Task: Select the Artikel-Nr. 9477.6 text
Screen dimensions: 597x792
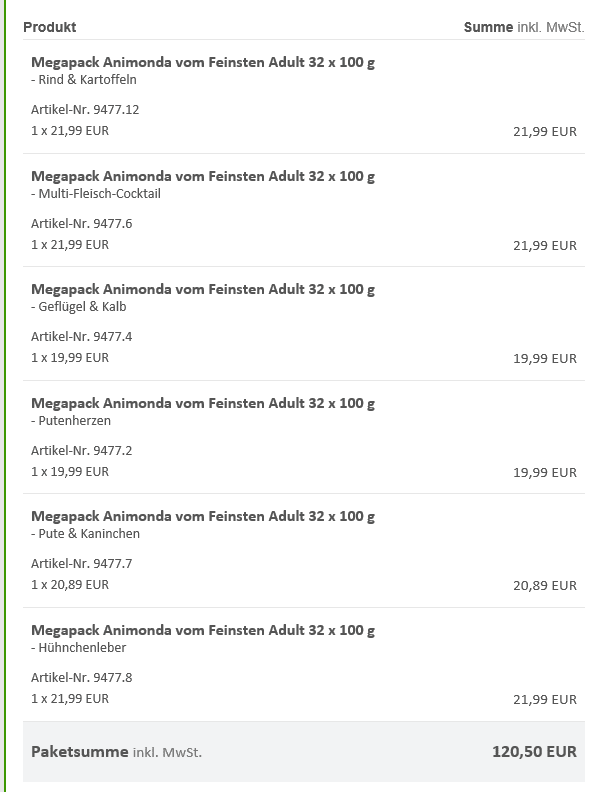Action: pos(81,224)
